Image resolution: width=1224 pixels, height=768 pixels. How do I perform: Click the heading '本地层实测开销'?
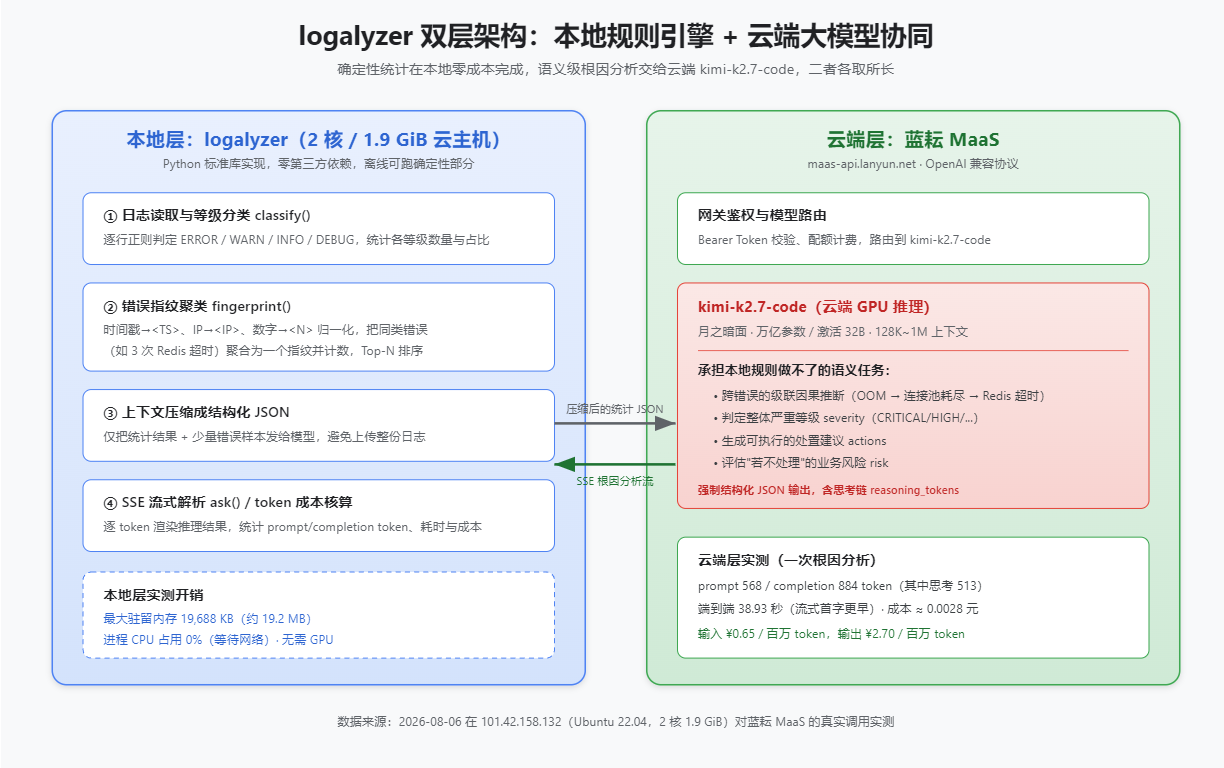[153, 595]
